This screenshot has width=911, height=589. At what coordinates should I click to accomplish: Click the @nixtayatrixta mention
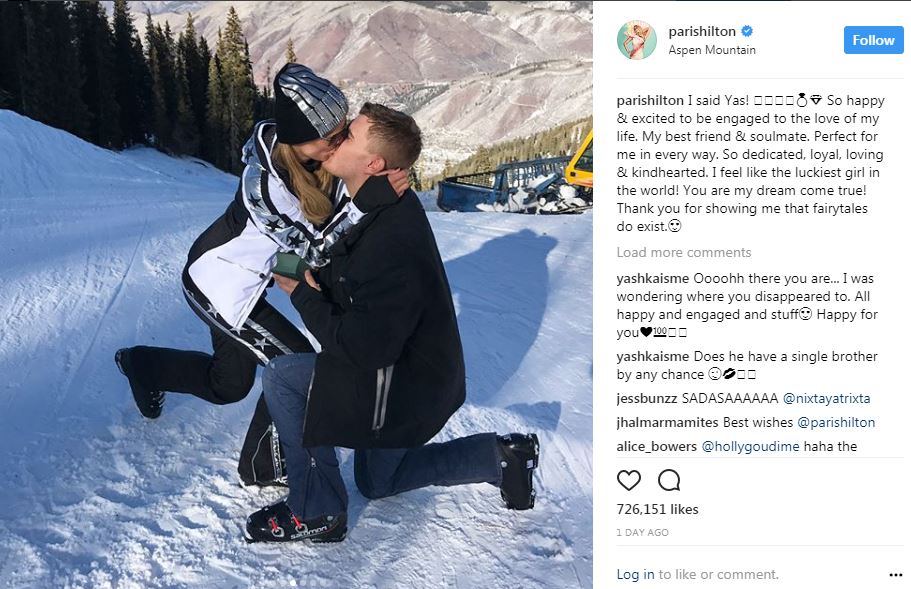click(x=827, y=398)
